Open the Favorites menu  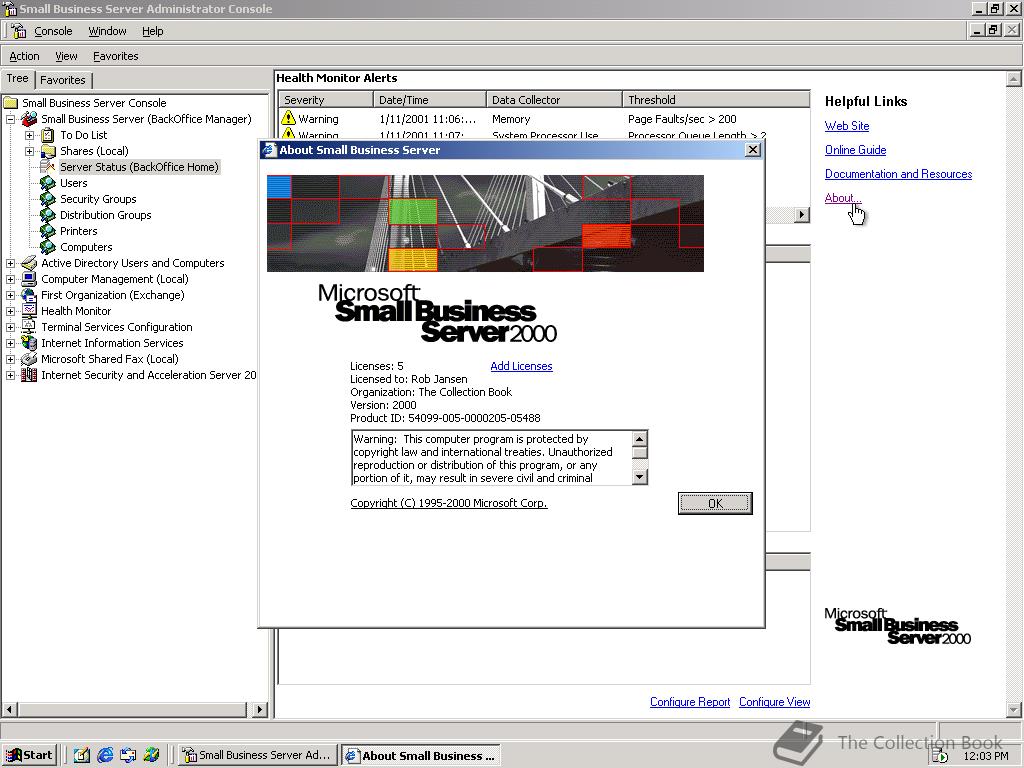click(116, 56)
